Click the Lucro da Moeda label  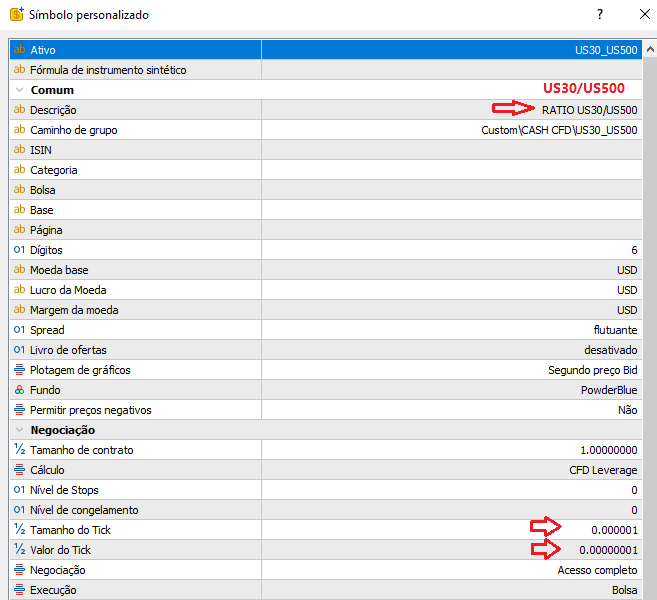(68, 290)
